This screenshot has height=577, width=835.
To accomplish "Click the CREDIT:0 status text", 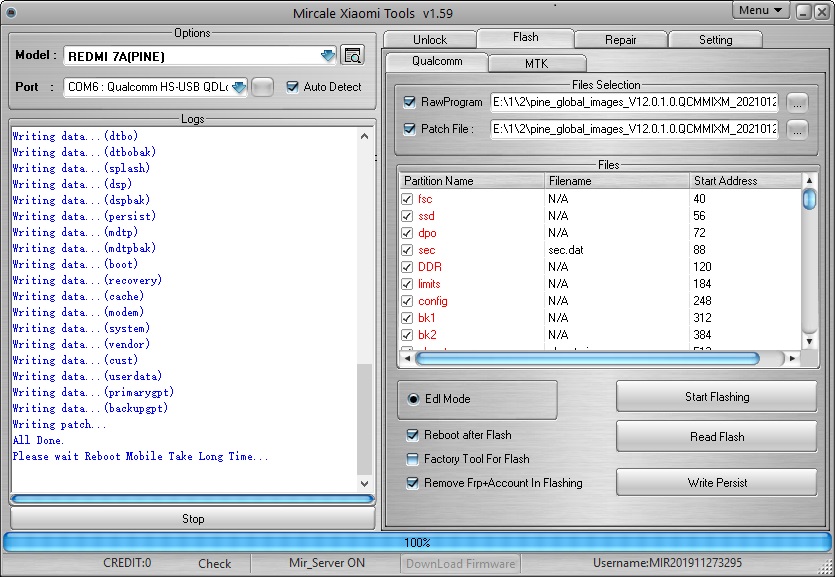I will tap(127, 563).
